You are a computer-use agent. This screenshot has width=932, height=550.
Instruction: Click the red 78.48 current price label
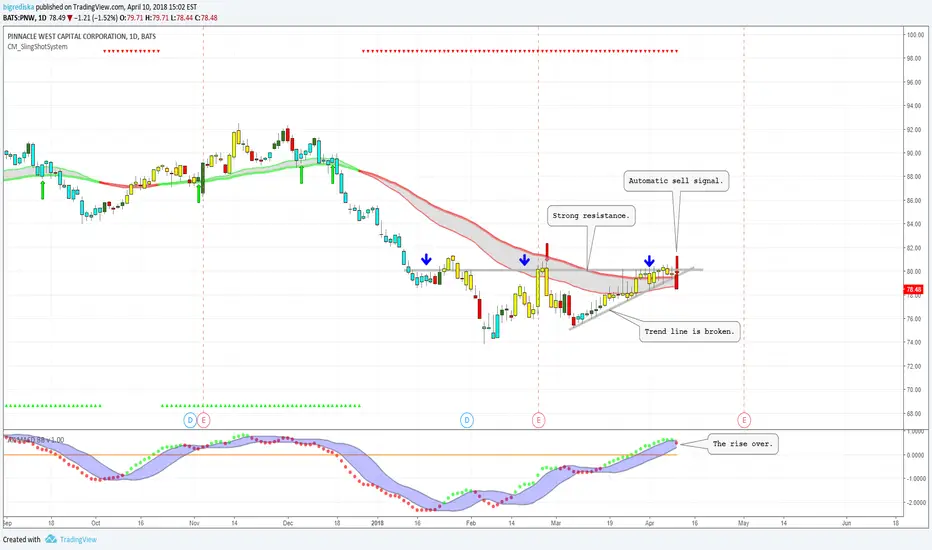point(914,290)
